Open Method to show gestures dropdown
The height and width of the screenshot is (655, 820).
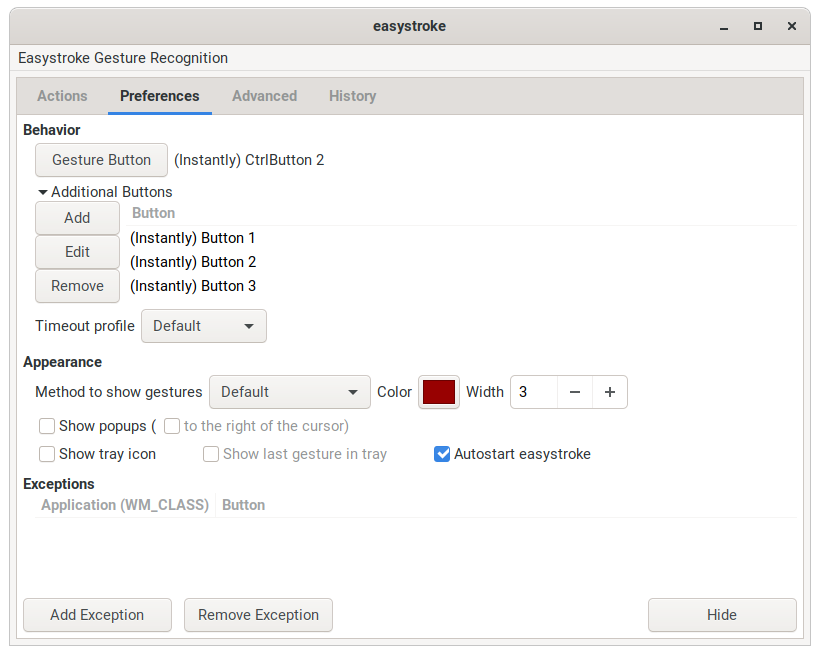point(290,392)
